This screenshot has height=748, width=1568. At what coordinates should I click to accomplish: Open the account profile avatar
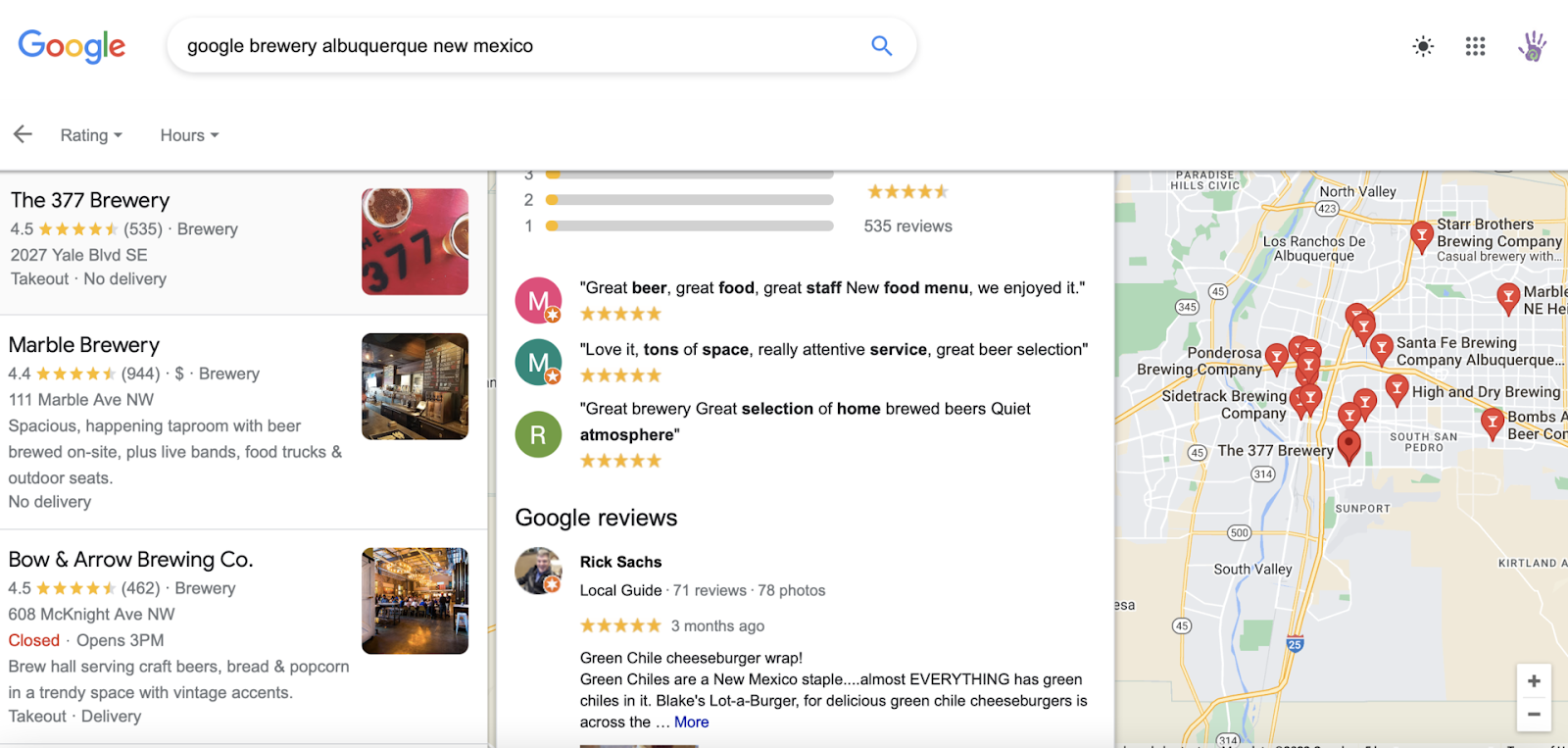[x=1532, y=45]
